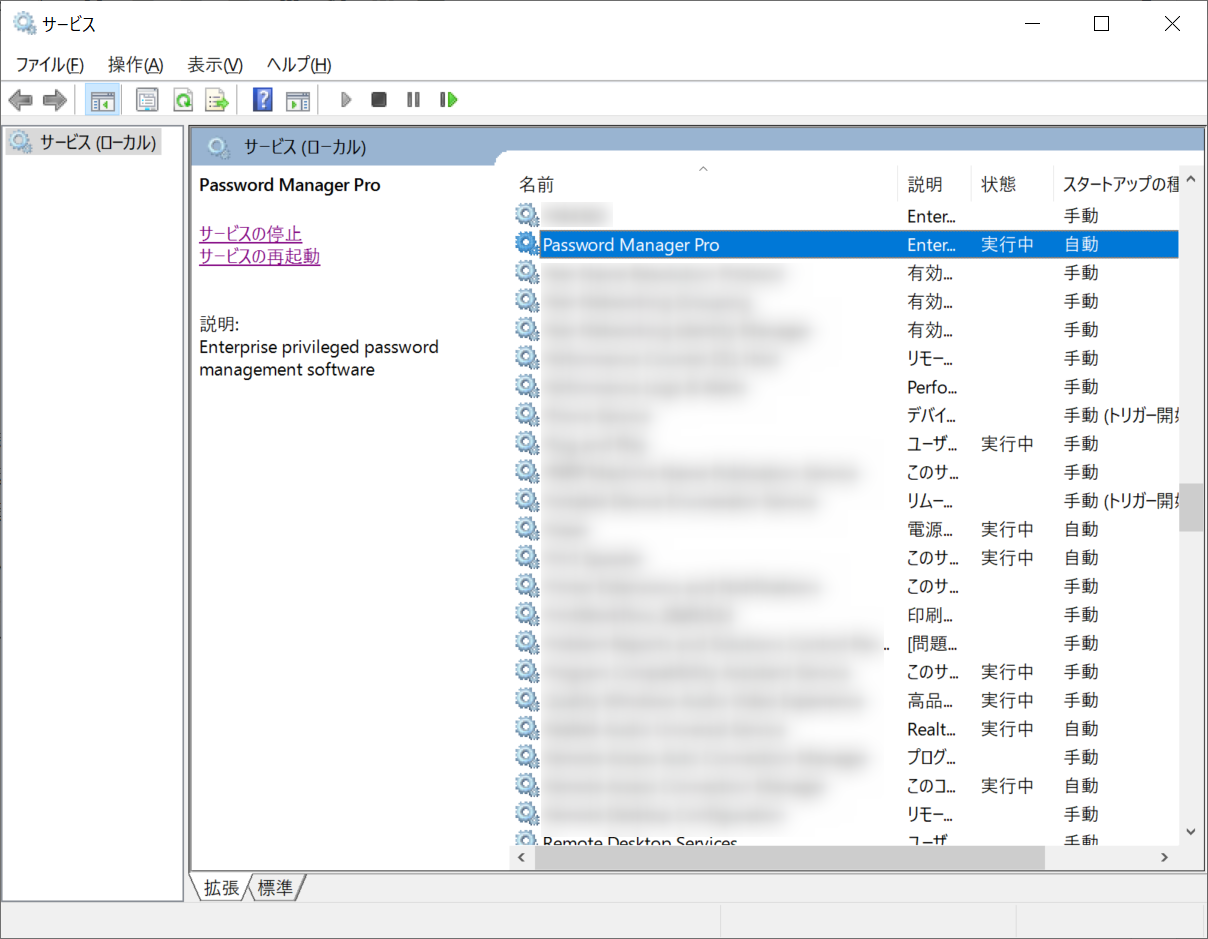Toggle the show/hide console tree button
The width and height of the screenshot is (1208, 939).
pos(102,100)
